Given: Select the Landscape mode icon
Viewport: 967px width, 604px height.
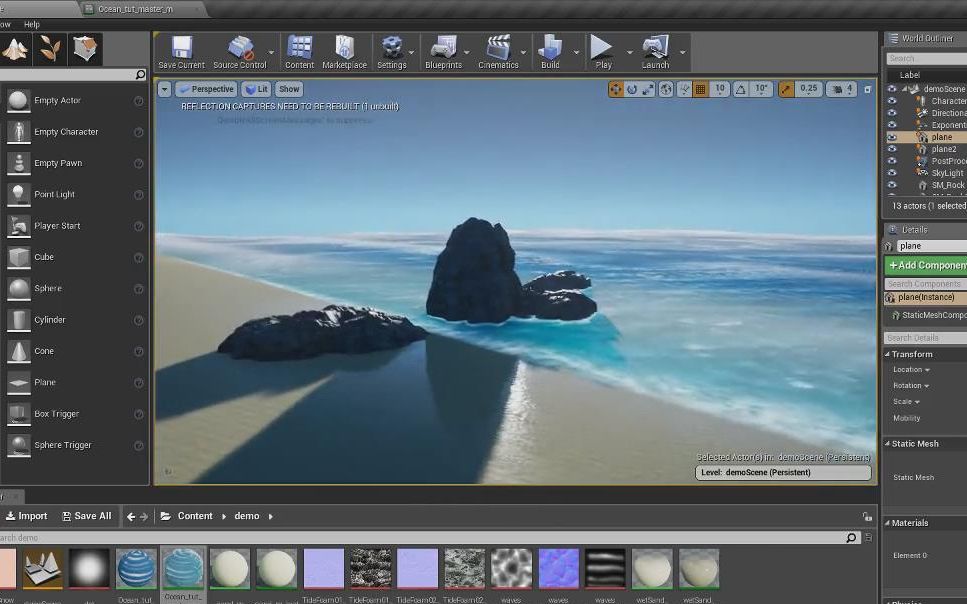Looking at the screenshot, I should (x=16, y=48).
